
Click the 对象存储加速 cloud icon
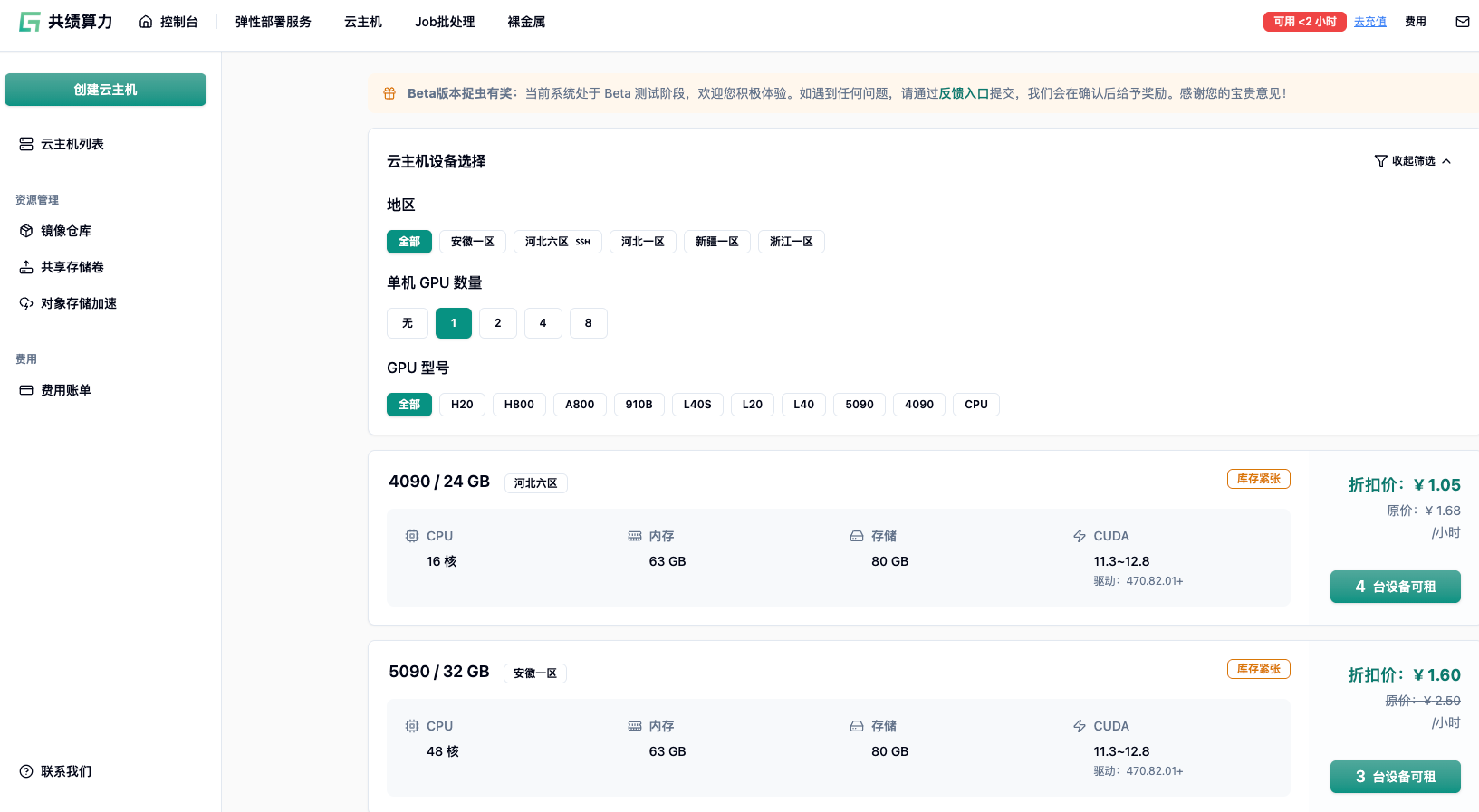(x=26, y=303)
